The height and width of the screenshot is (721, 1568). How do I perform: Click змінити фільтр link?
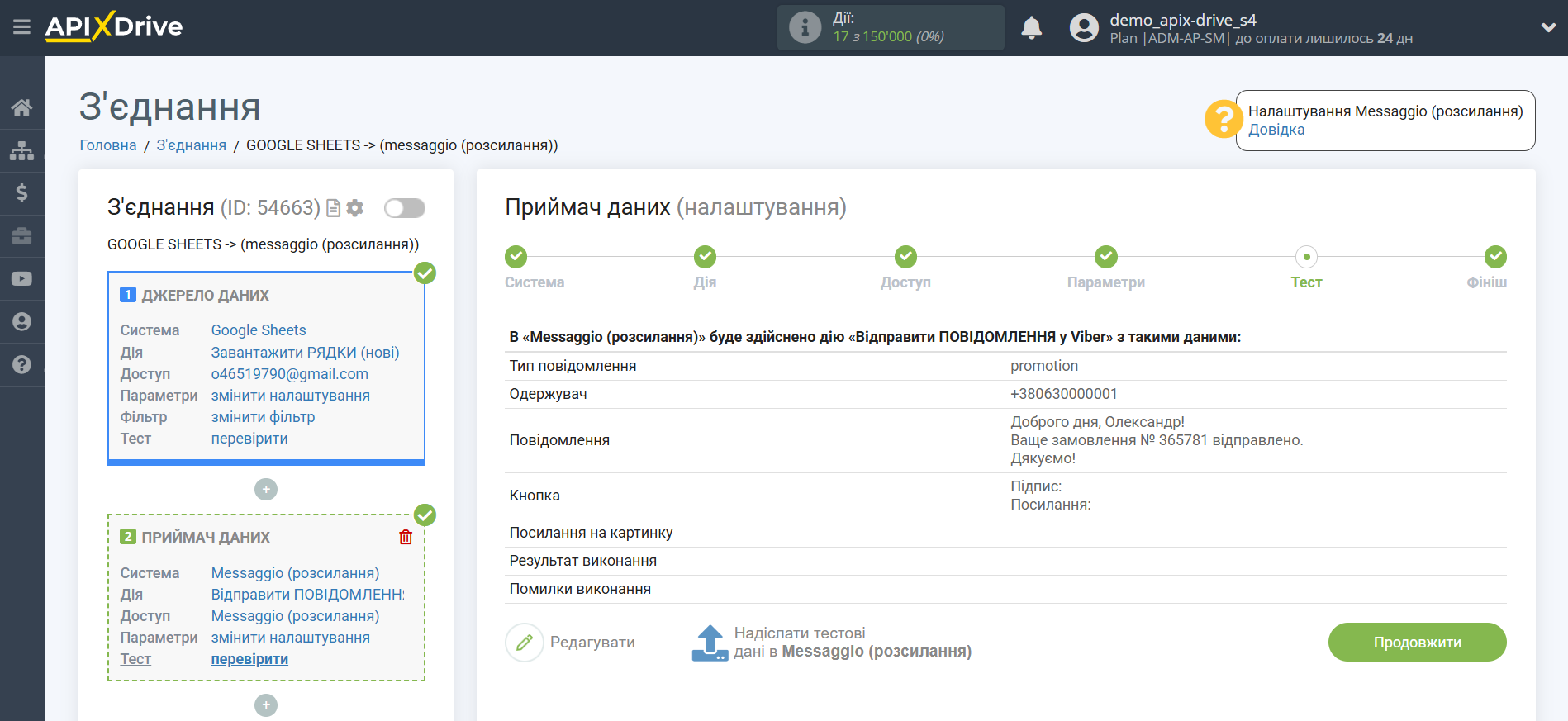click(x=264, y=417)
